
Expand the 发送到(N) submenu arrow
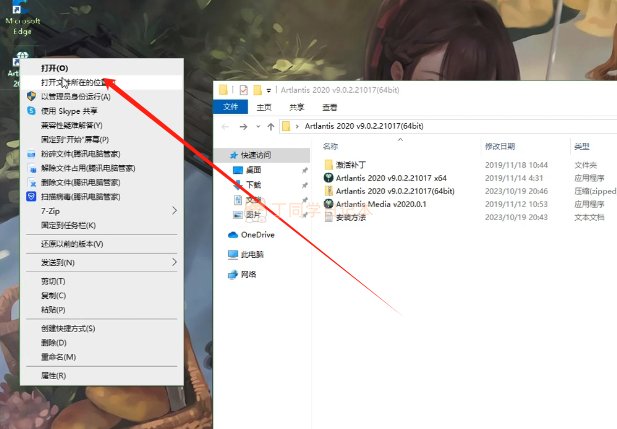pos(174,262)
